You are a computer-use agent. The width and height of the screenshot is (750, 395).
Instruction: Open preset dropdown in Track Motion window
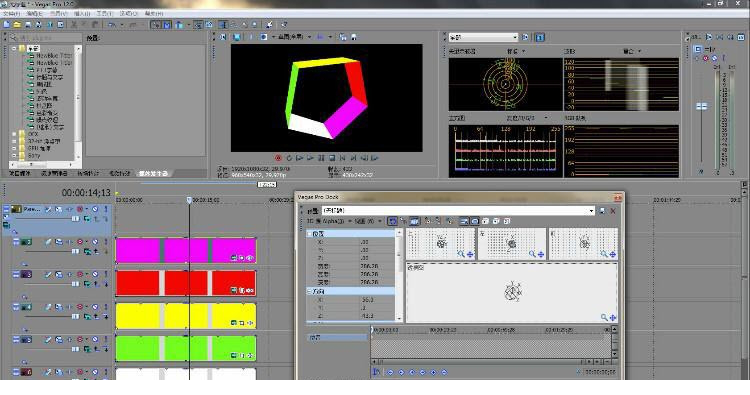click(x=591, y=211)
